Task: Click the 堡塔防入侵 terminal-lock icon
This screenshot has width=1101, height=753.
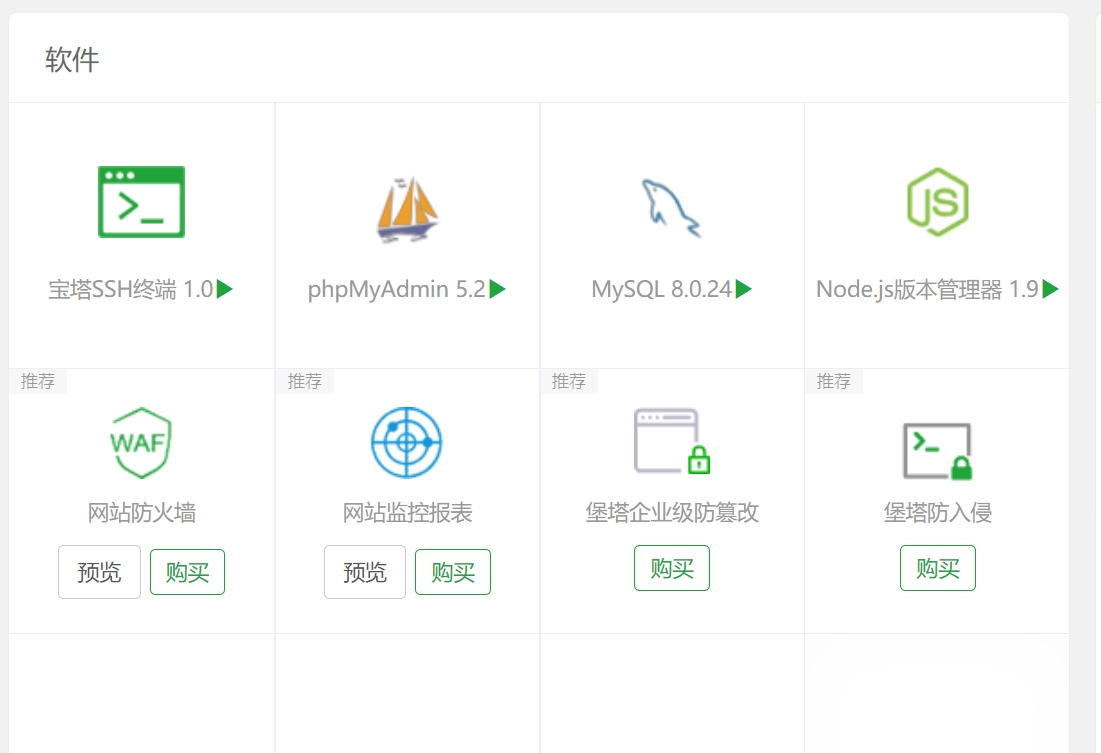Action: [937, 451]
